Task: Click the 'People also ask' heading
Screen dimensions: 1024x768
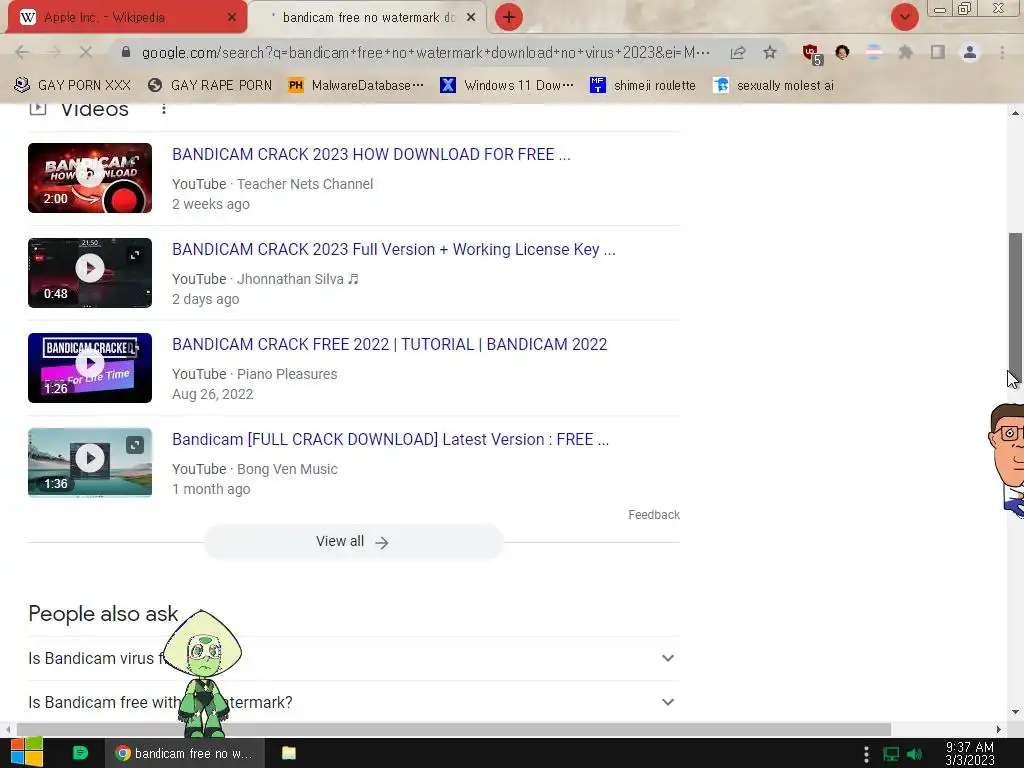Action: click(x=103, y=614)
